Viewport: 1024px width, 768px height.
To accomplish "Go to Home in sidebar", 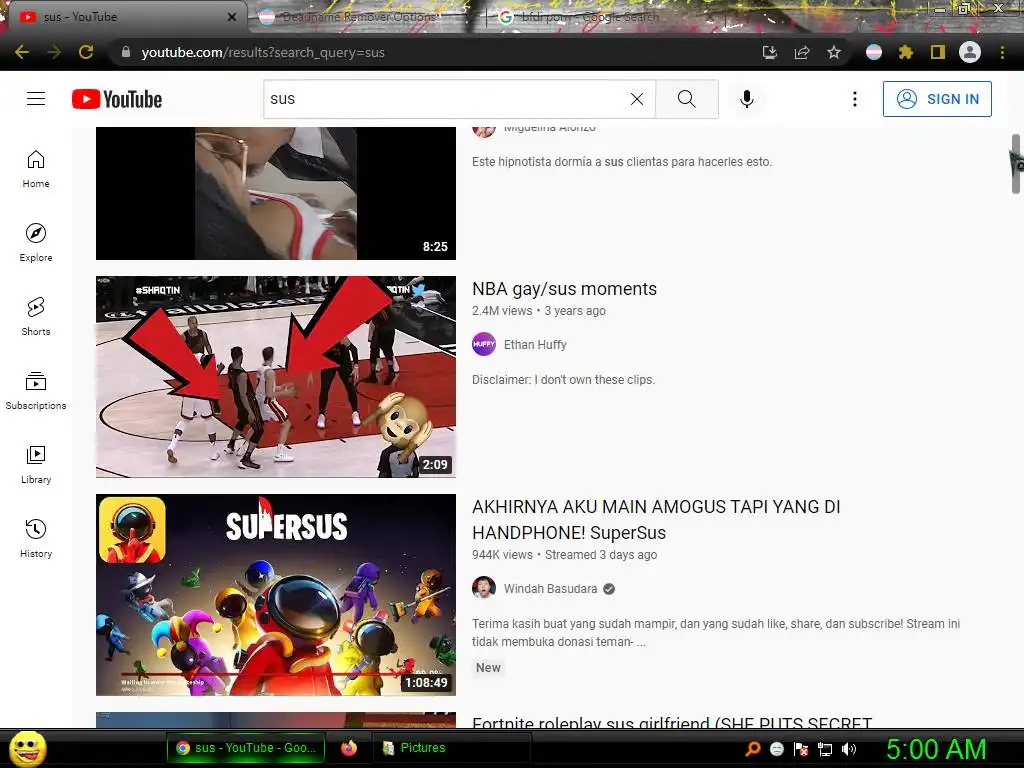I will pos(36,169).
